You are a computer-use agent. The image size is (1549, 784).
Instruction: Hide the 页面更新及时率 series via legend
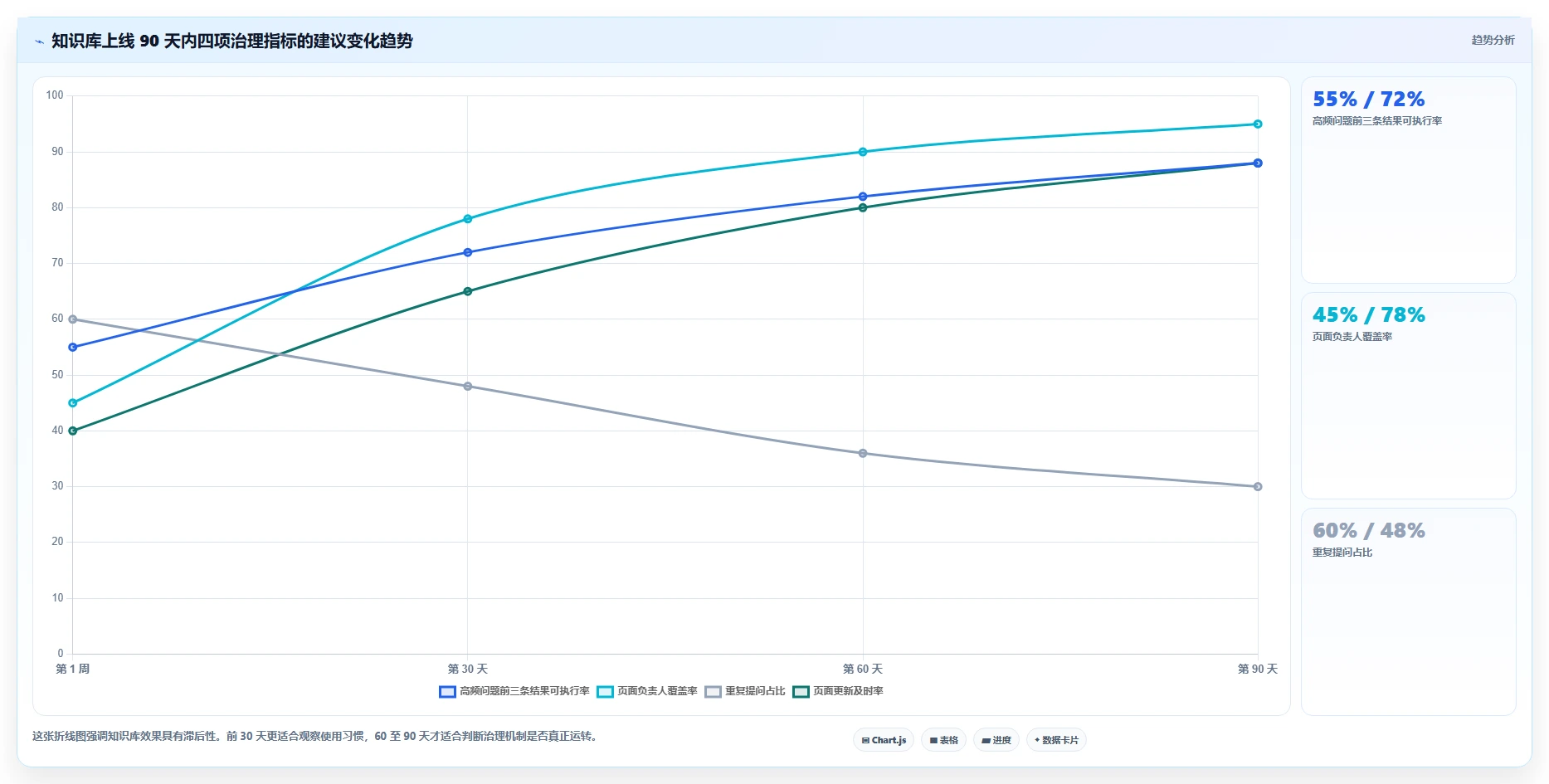pyautogui.click(x=838, y=691)
